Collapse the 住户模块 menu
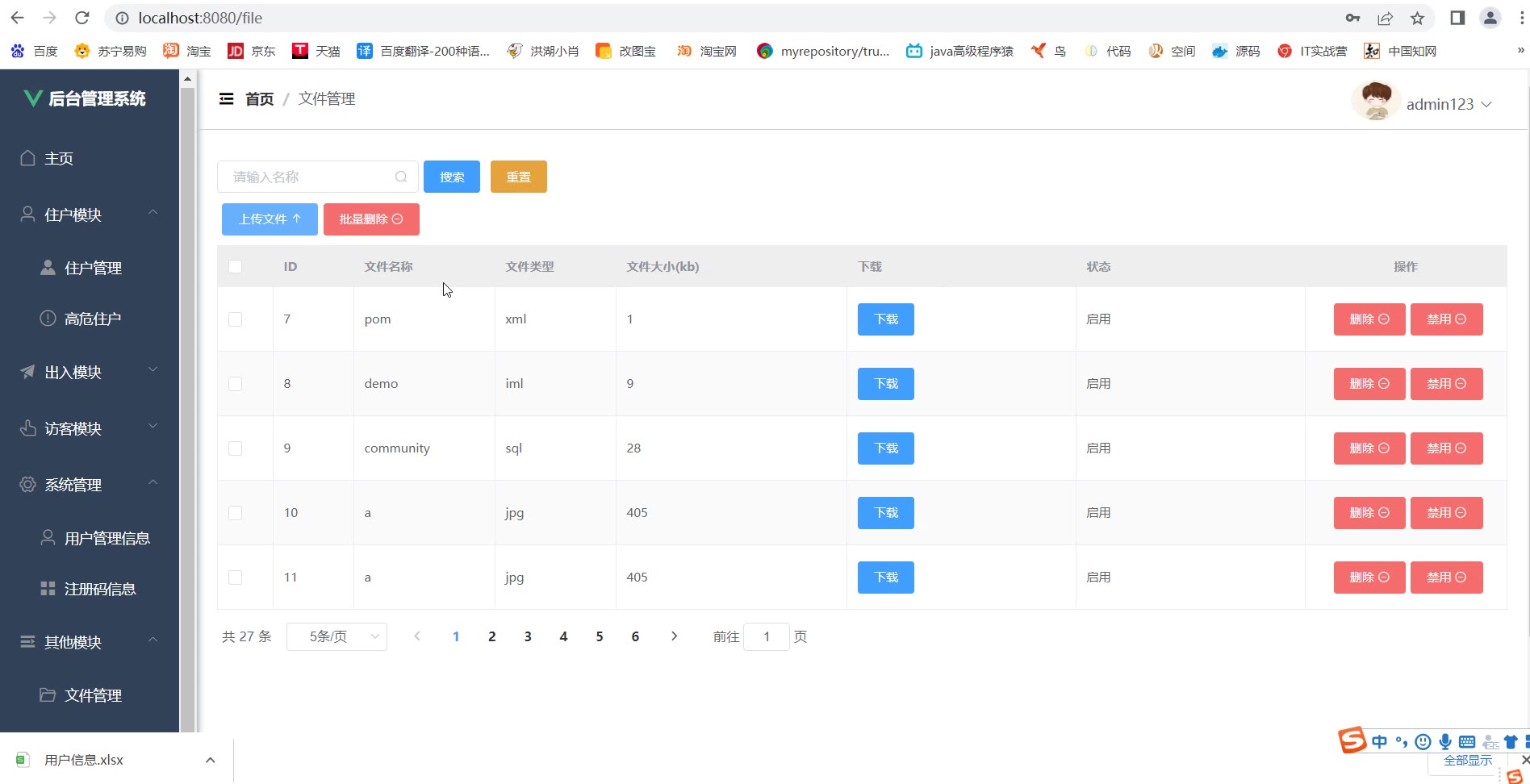The width and height of the screenshot is (1530, 784). [153, 212]
